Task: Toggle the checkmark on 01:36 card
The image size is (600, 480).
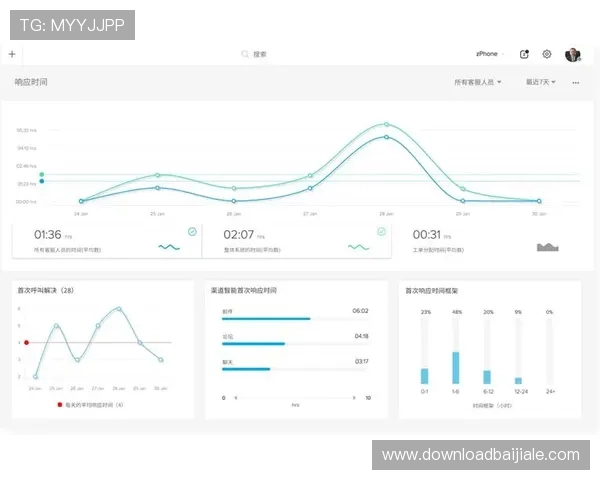Action: click(x=192, y=231)
